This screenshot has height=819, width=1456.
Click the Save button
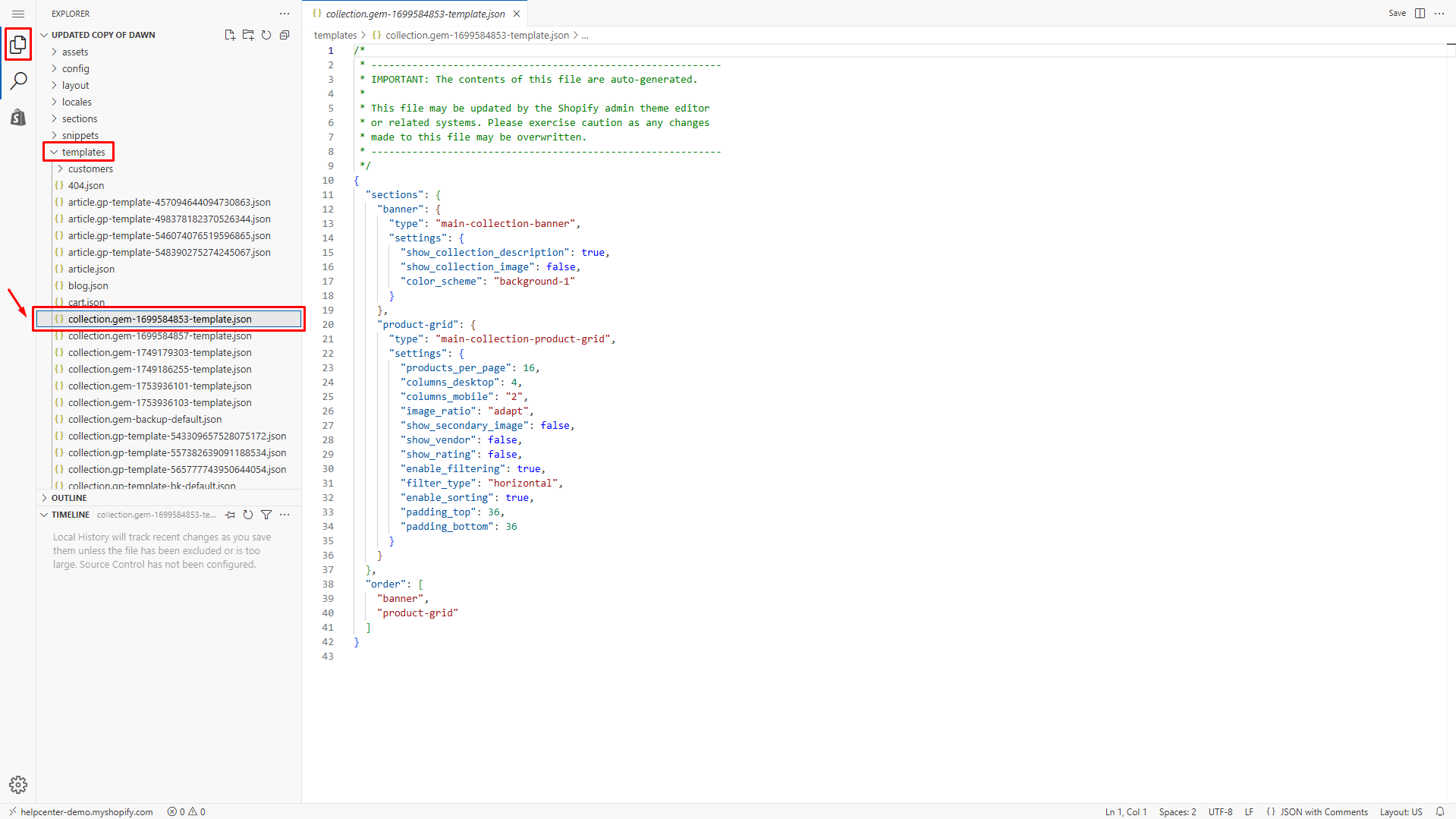click(x=1397, y=14)
